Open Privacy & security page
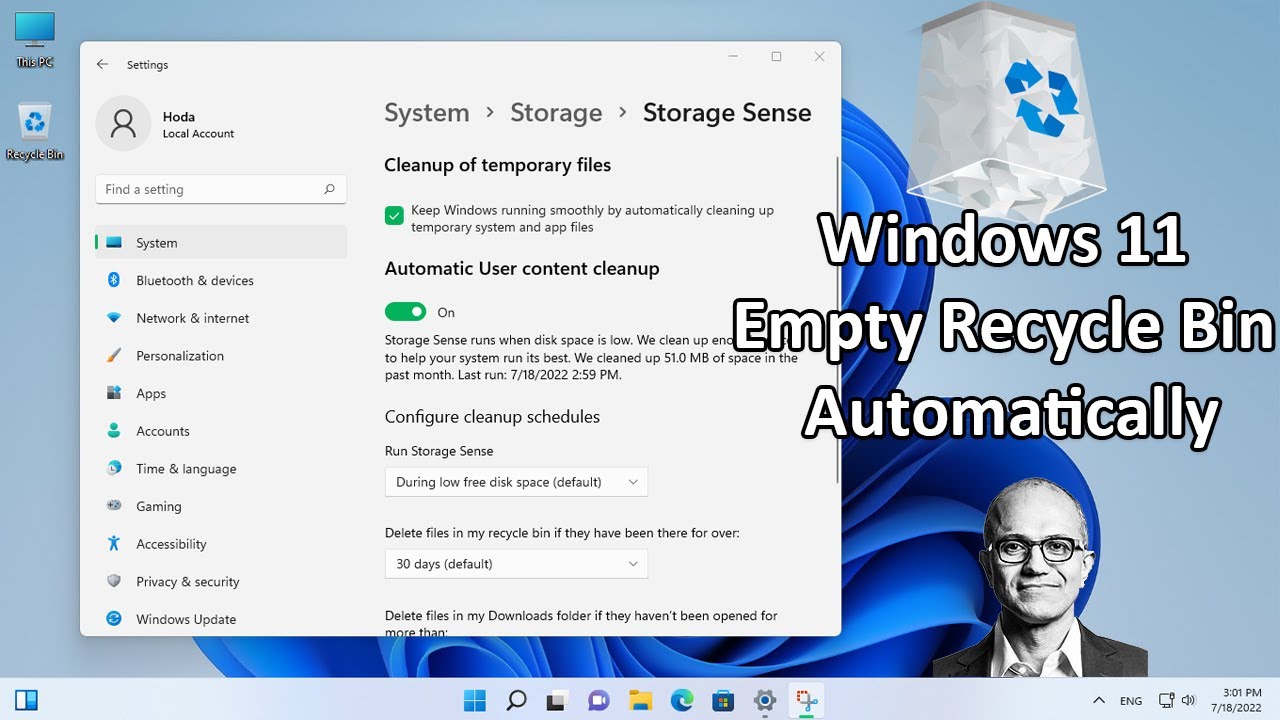Image resolution: width=1280 pixels, height=720 pixels. (221, 581)
